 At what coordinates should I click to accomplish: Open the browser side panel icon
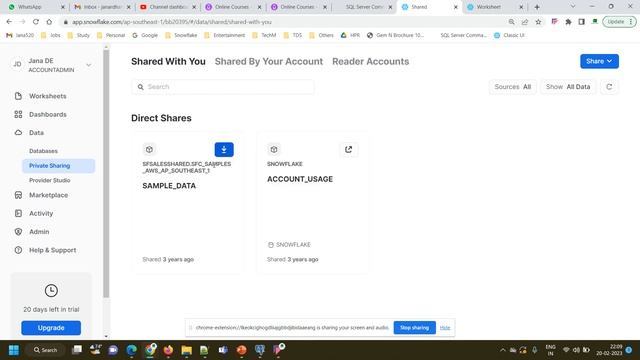pos(582,22)
